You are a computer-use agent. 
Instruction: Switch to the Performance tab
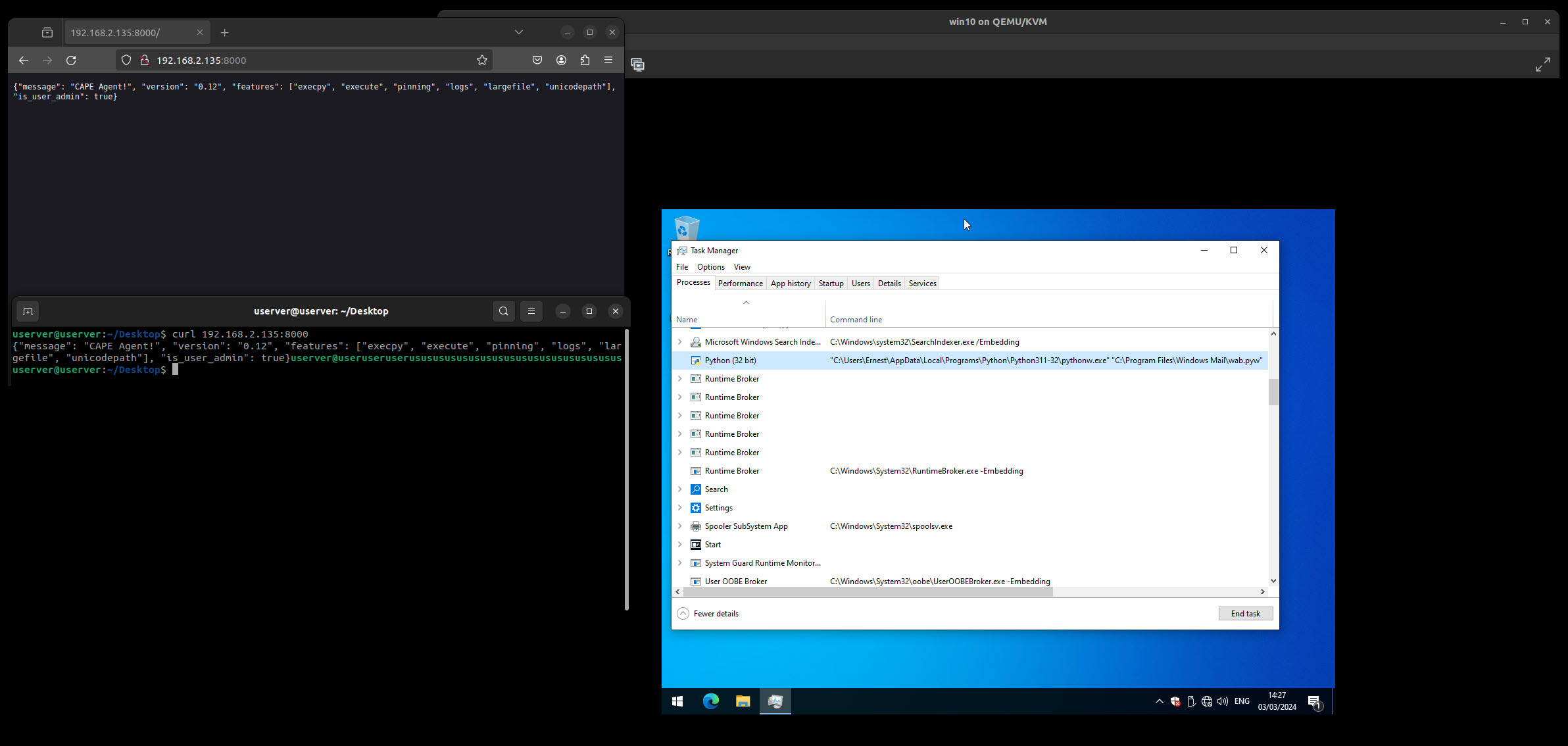tap(740, 284)
